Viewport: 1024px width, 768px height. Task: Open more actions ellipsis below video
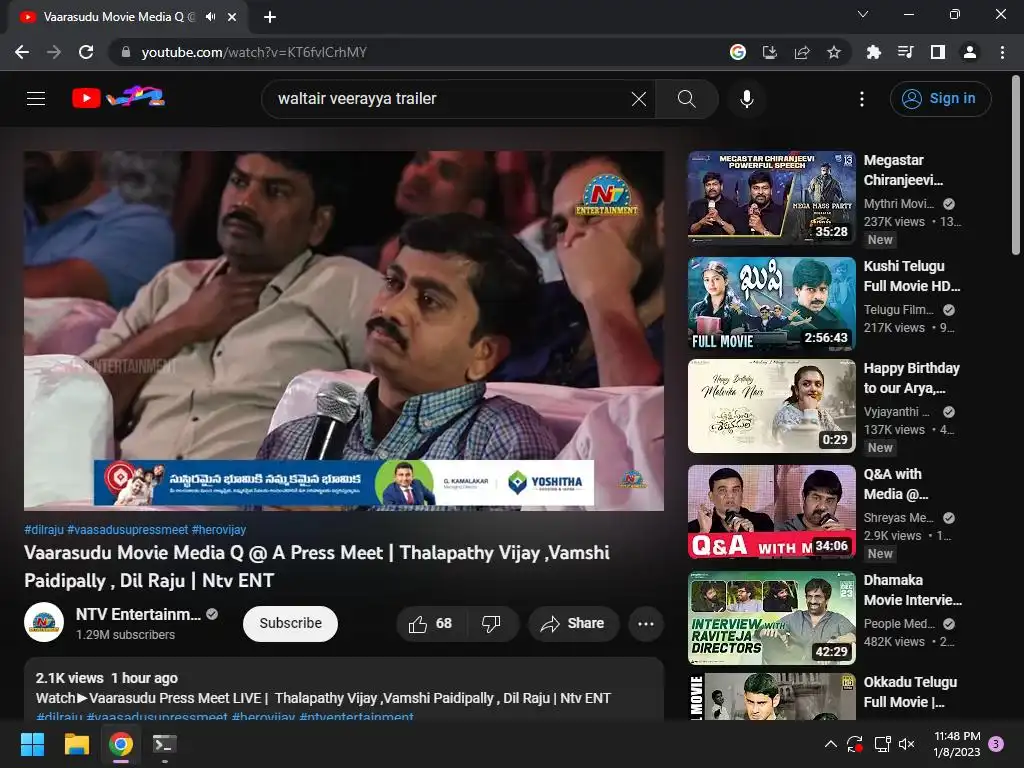[x=646, y=624]
